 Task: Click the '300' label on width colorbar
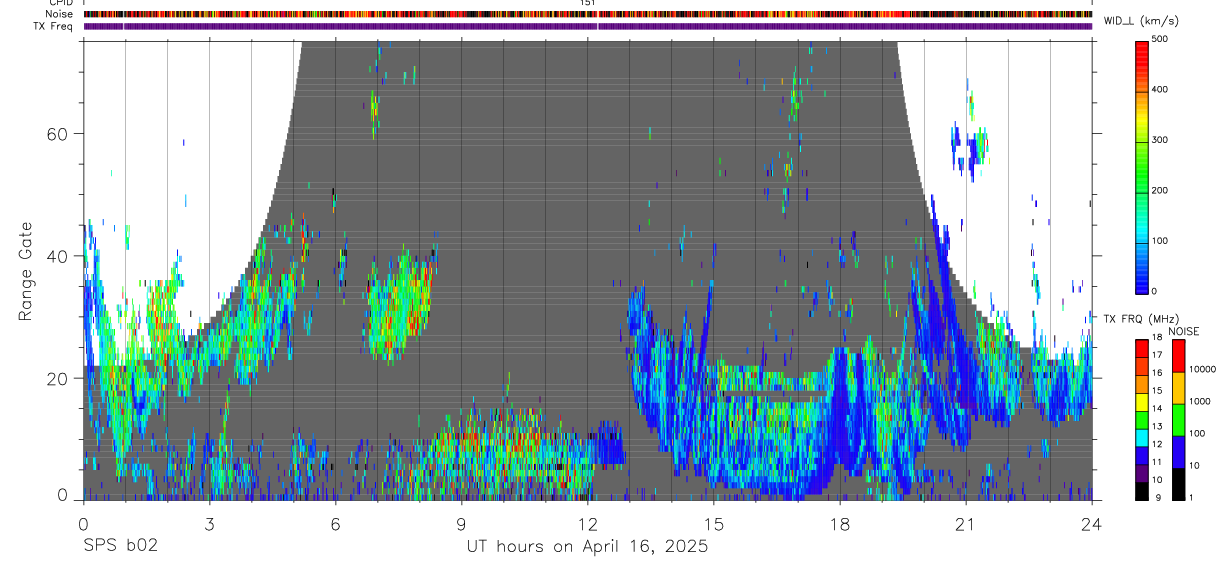click(1160, 140)
